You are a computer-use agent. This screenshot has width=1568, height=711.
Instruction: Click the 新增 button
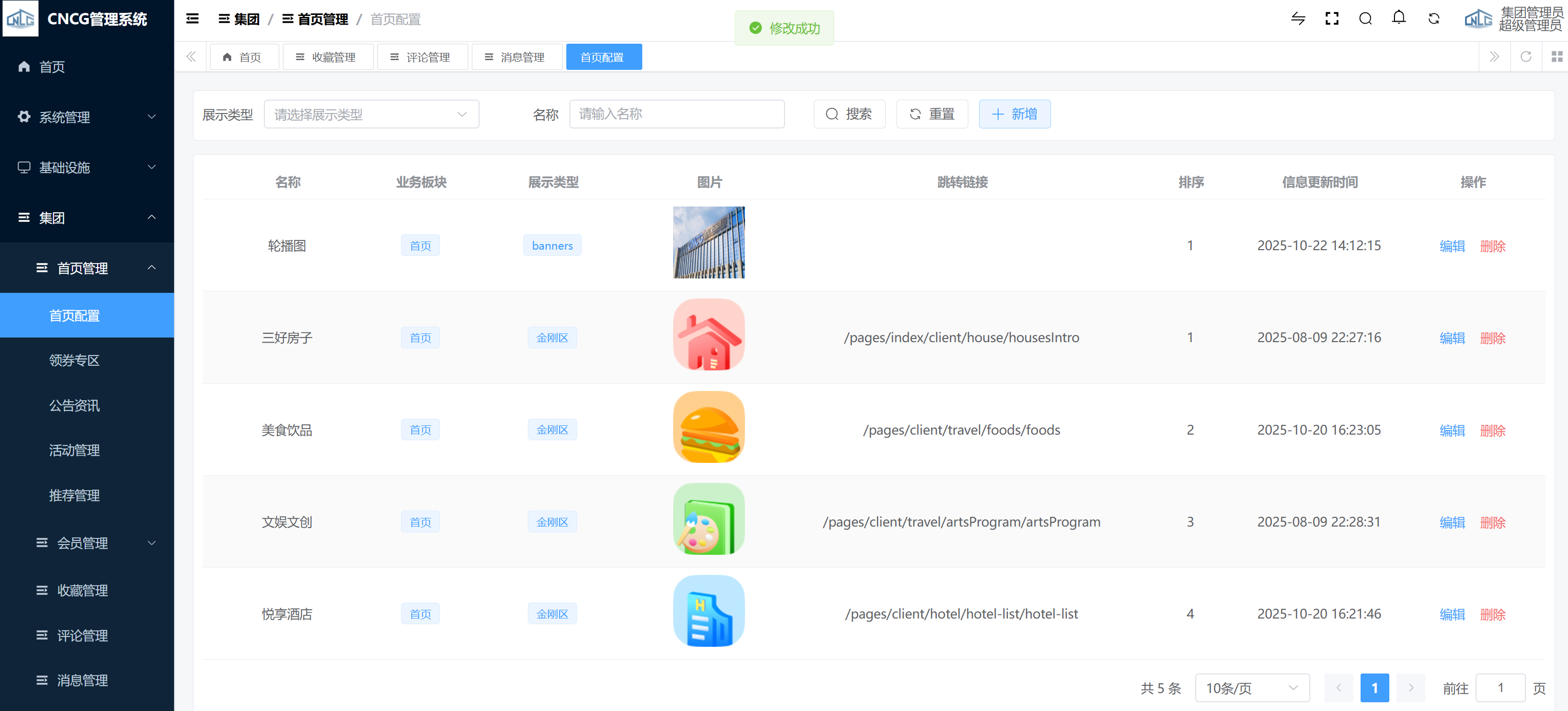click(x=1014, y=115)
